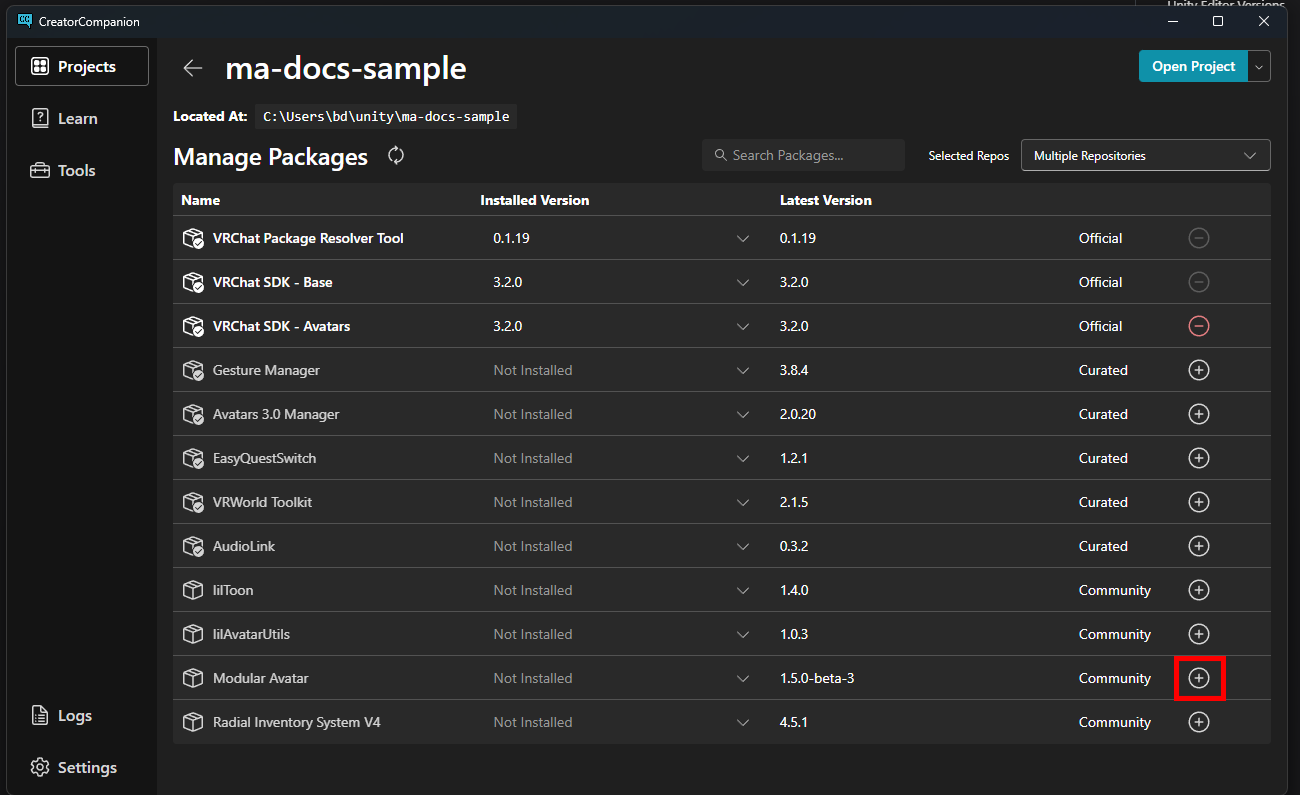
Task: Click the Radial Inventory System V4 name
Action: (297, 722)
